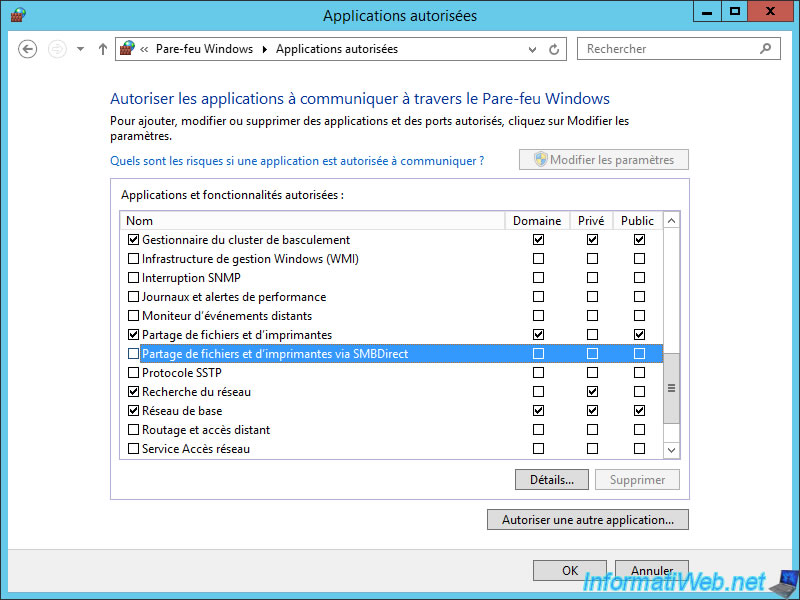Click the list scroll up arrow
Viewport: 800px width, 600px height.
pyautogui.click(x=671, y=220)
